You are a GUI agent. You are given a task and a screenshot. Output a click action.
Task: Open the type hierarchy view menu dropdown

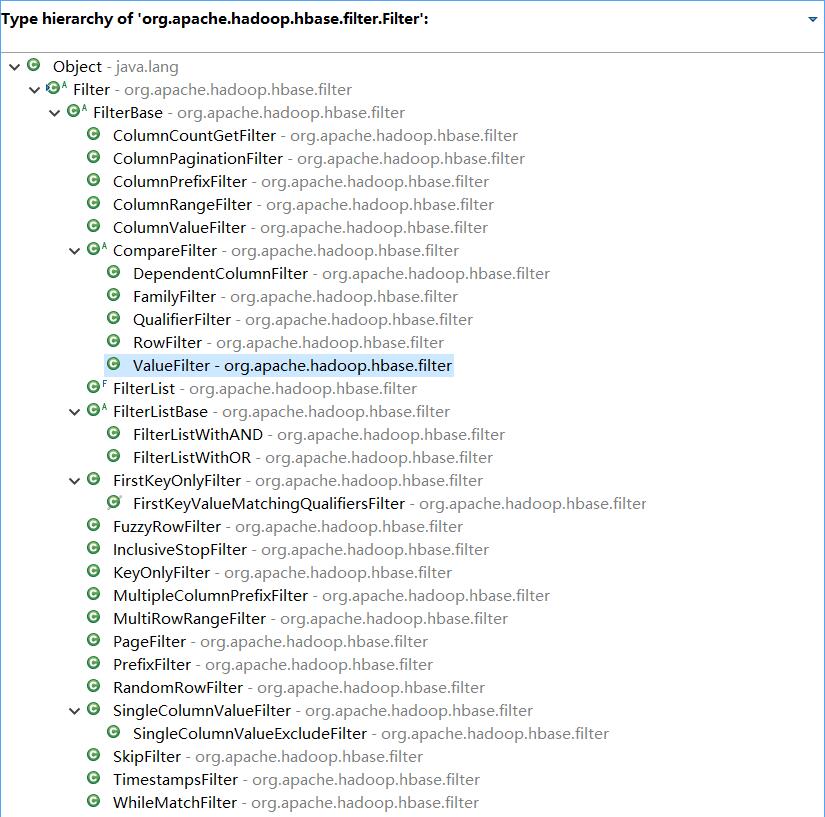[x=812, y=19]
